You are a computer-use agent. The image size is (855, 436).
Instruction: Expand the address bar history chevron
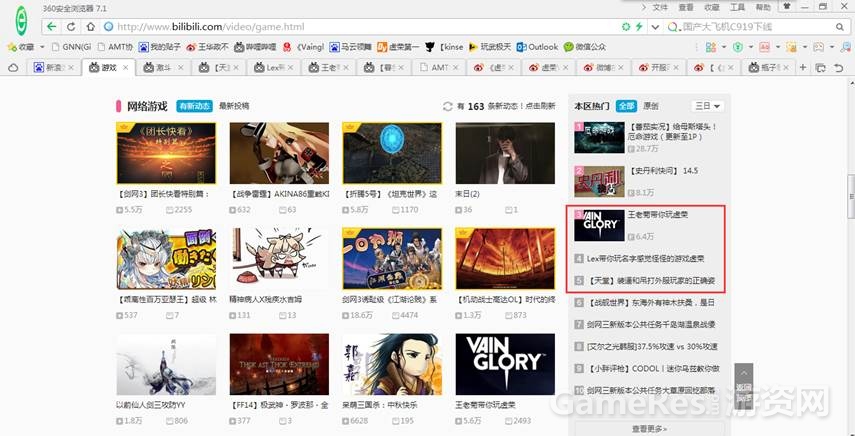[x=656, y=27]
